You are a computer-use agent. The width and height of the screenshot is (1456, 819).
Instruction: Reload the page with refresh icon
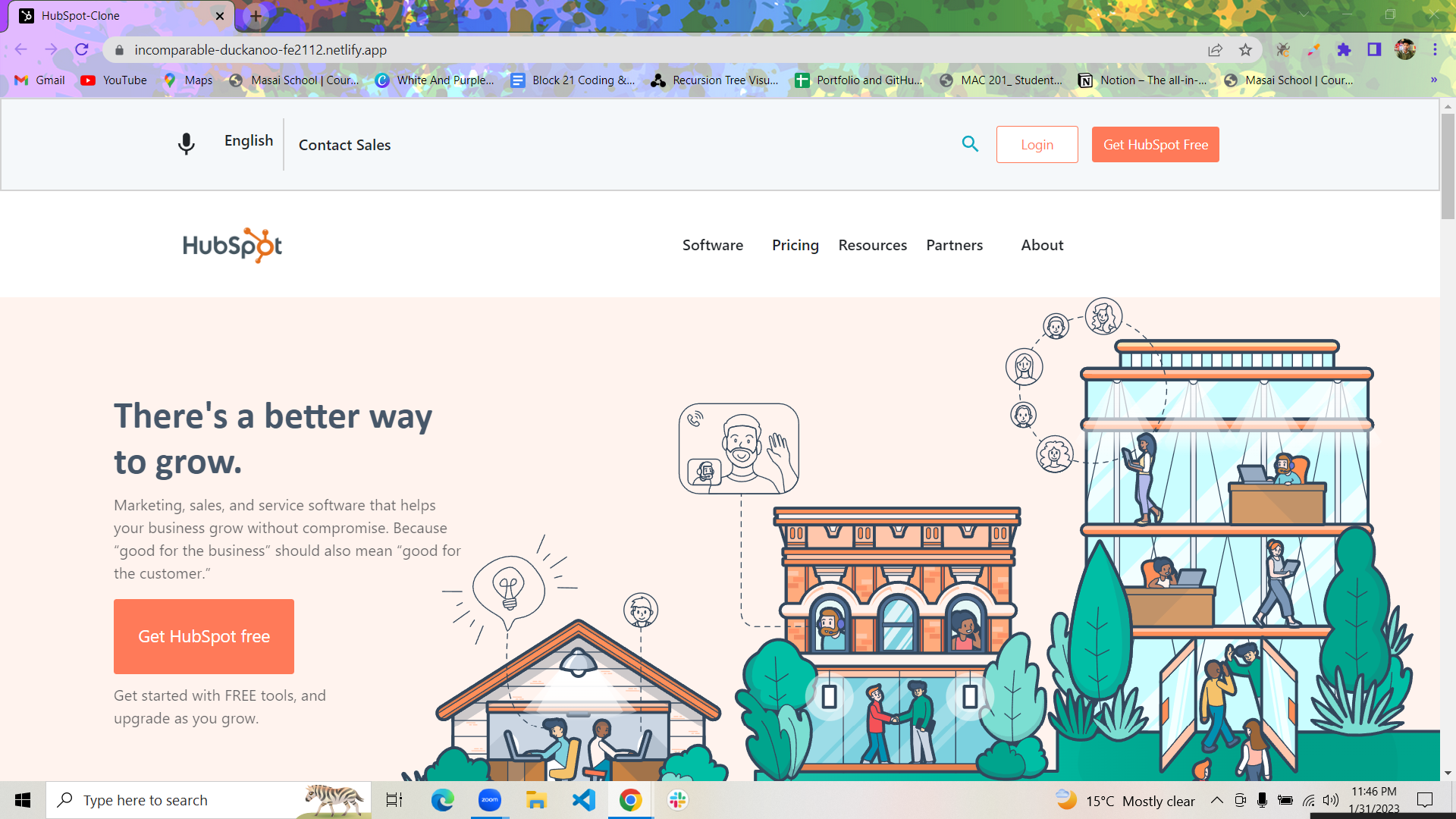tap(82, 49)
